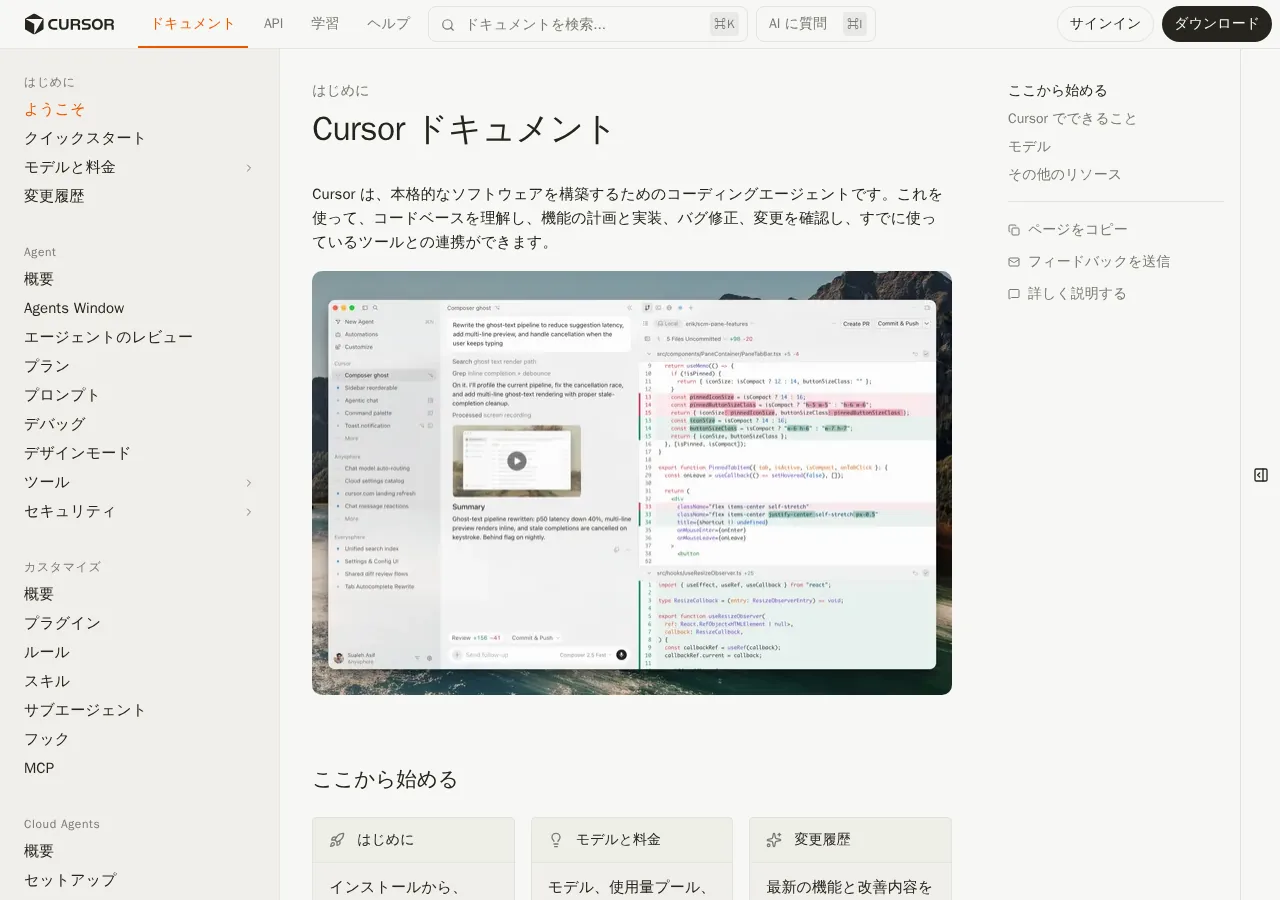1280x900 pixels.
Task: Open セットアップ under Cloud Agents
Action: coord(70,881)
